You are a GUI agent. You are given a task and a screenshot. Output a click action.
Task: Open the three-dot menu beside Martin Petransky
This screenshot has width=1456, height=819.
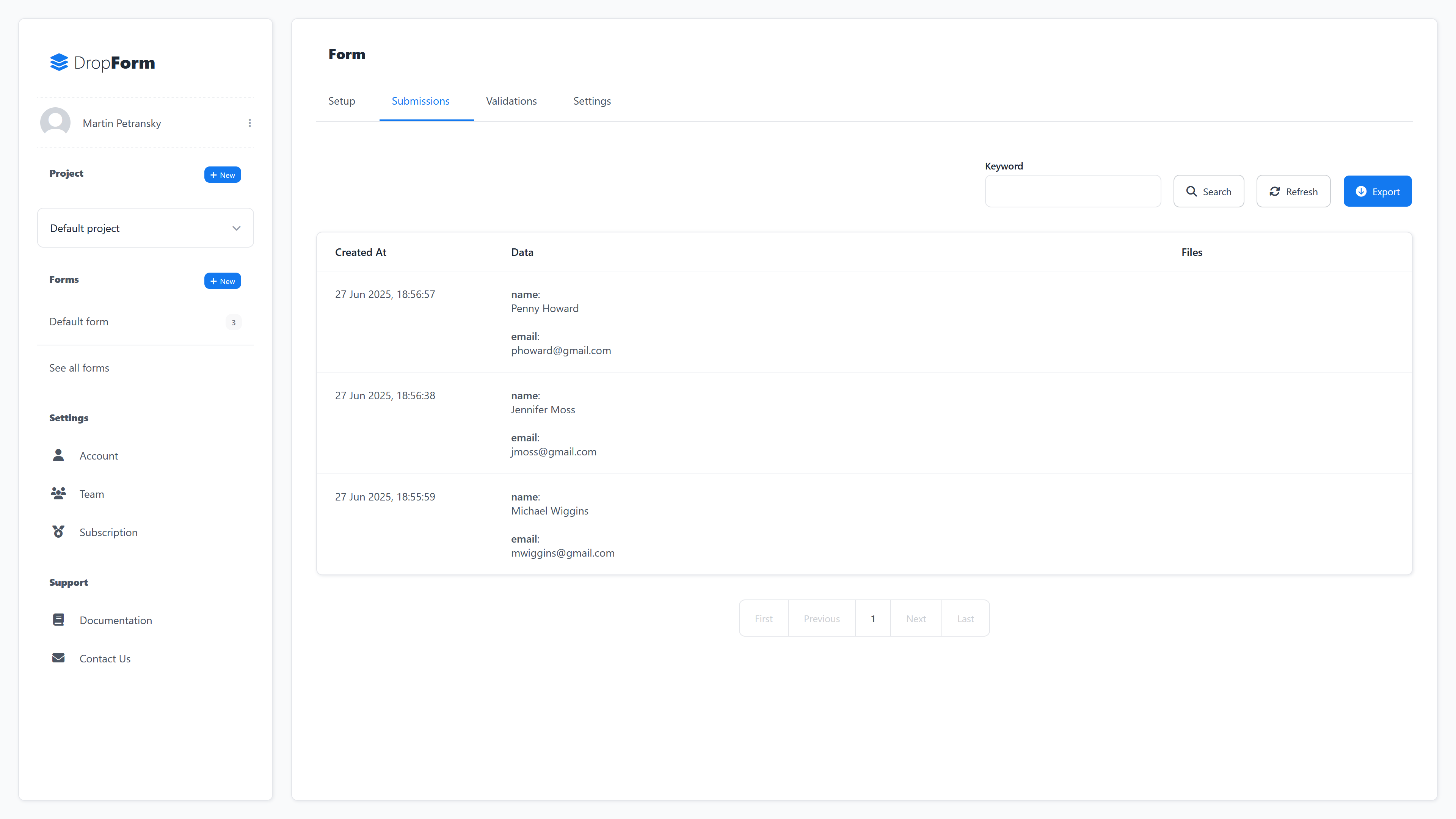[x=249, y=122]
